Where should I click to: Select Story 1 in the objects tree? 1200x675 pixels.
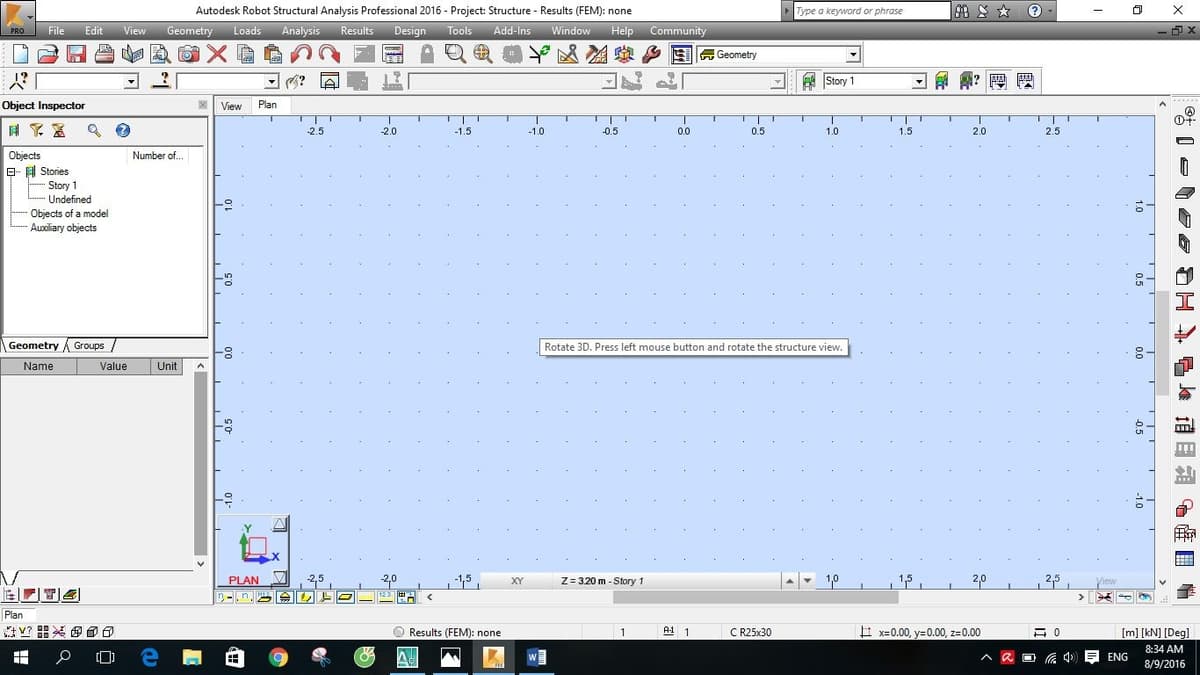62,185
